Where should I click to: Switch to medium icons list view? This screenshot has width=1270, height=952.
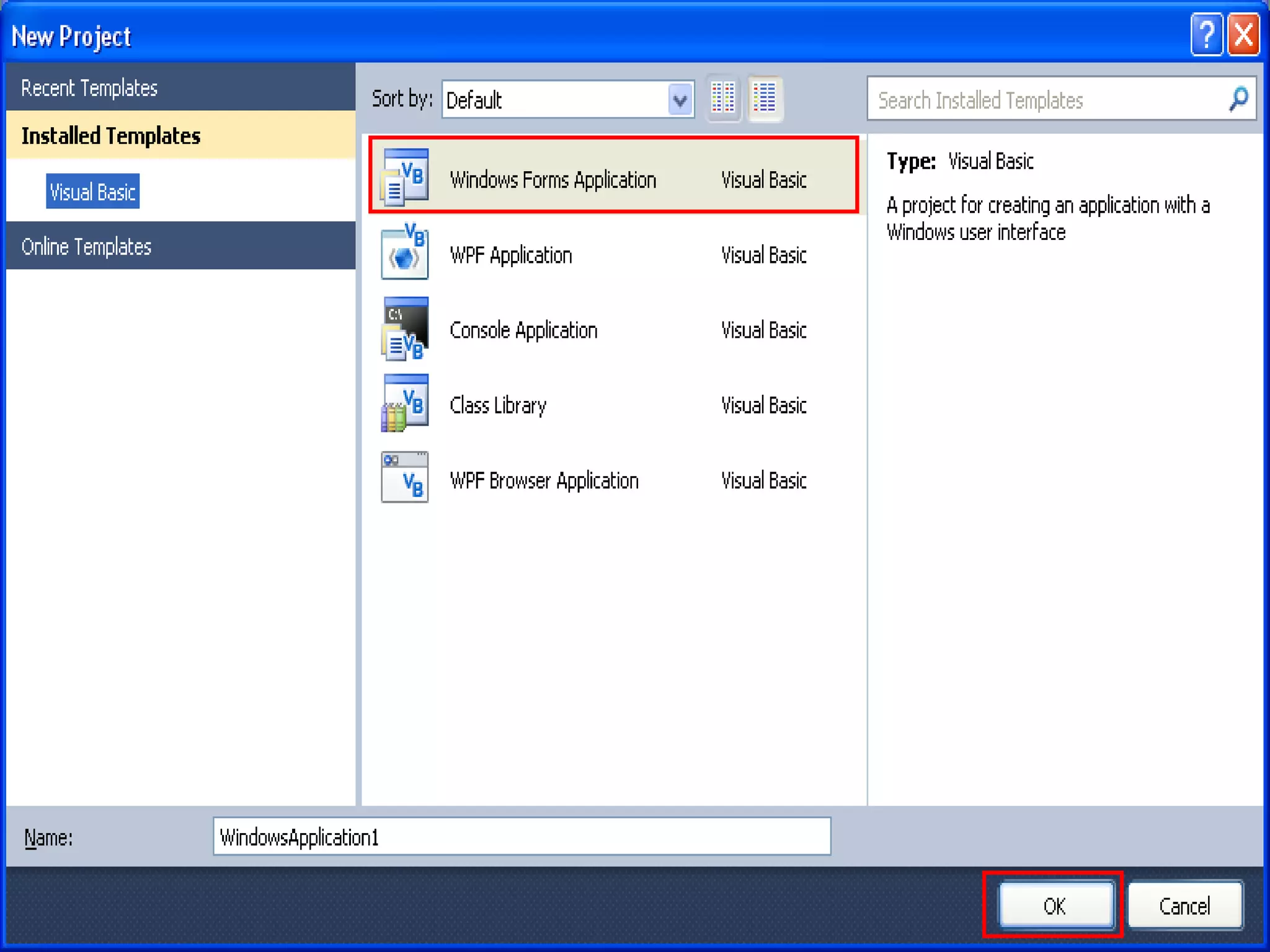click(x=765, y=99)
